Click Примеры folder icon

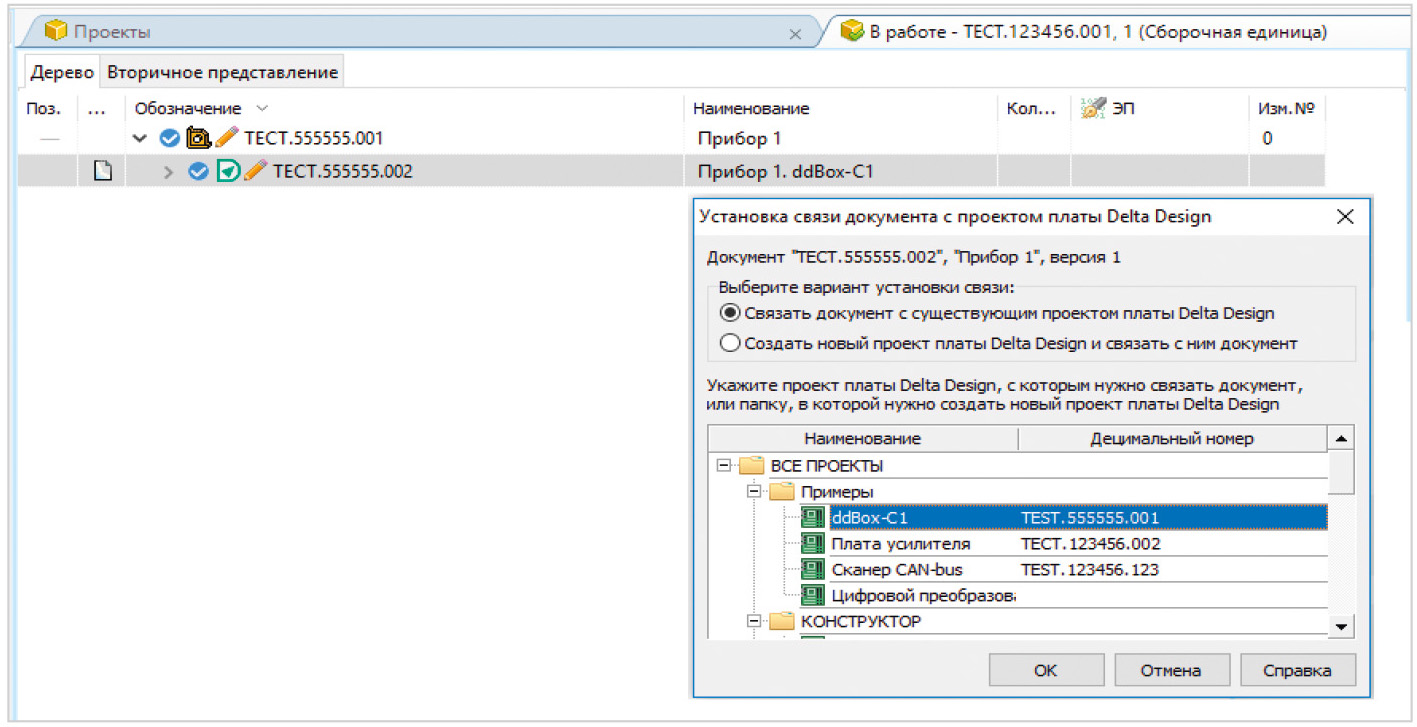pos(782,492)
